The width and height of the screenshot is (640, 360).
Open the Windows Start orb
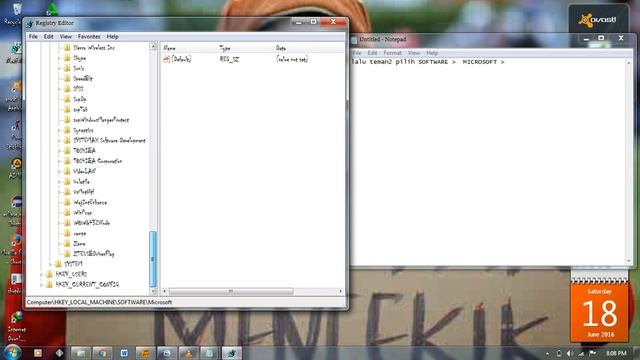[12, 353]
